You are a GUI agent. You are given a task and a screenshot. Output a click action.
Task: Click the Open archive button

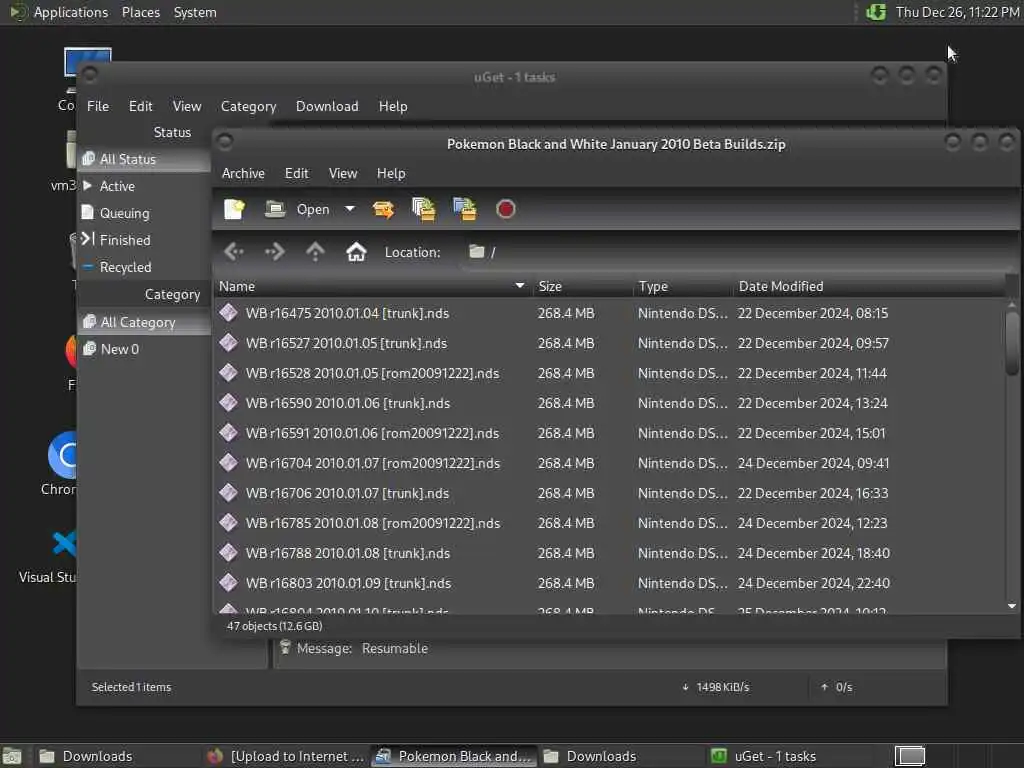297,209
